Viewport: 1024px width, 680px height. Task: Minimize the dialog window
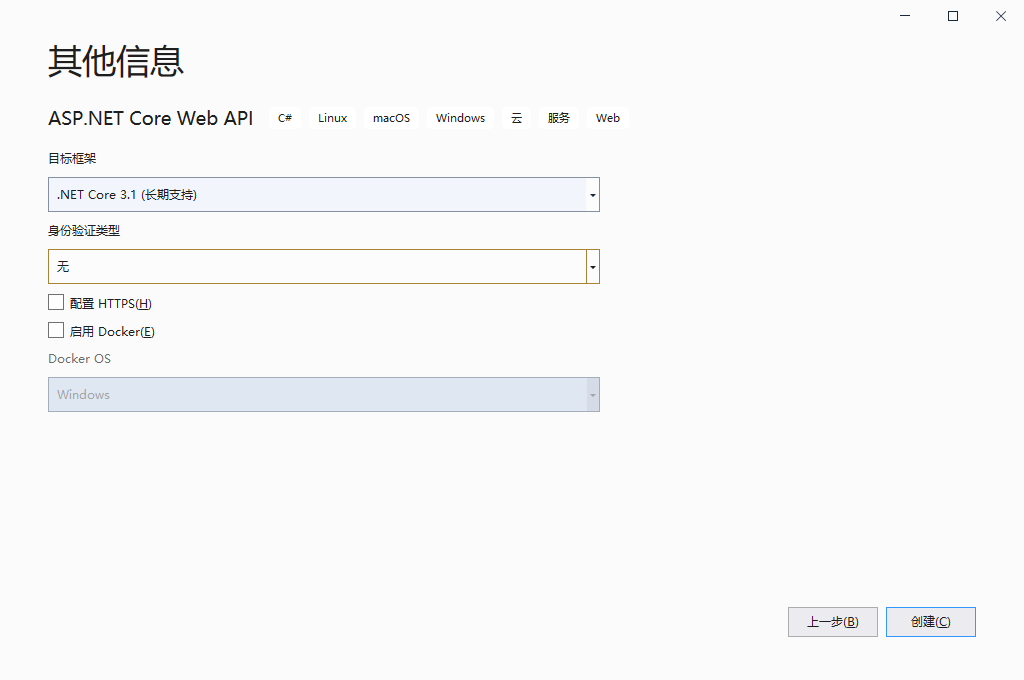coord(905,16)
